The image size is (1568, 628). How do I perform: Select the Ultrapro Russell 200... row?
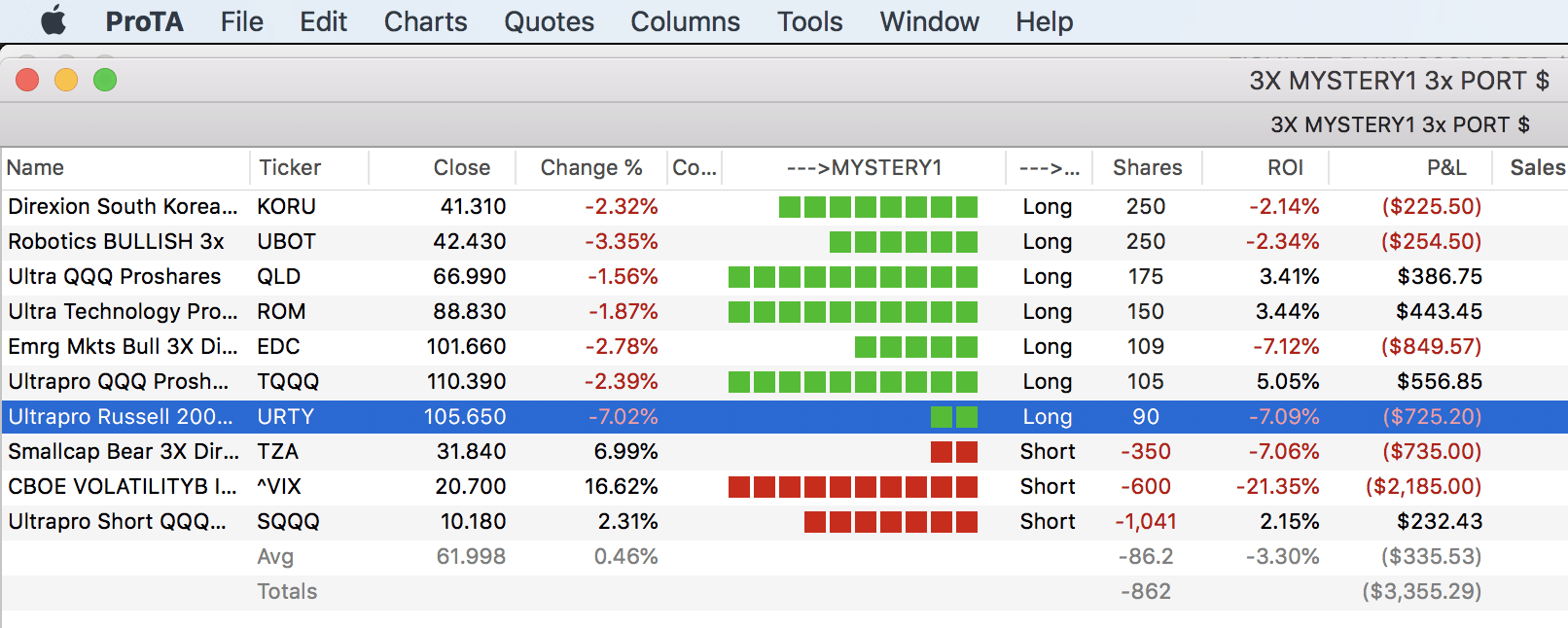[784, 416]
